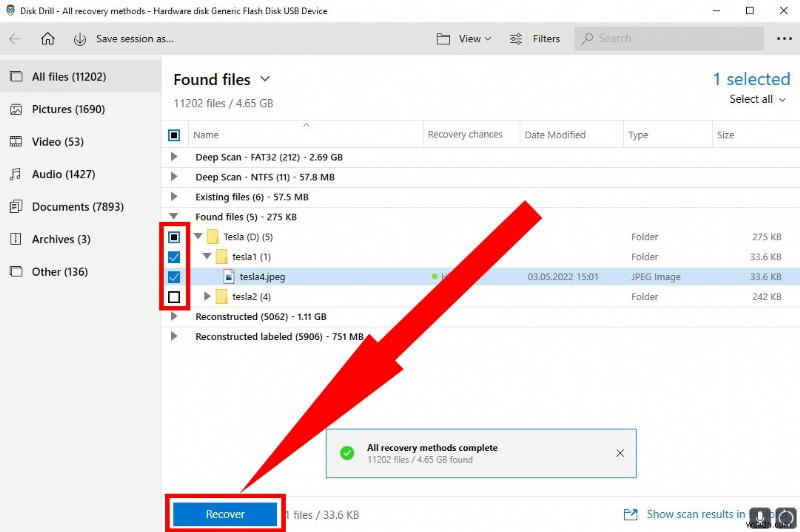Viewport: 800px width, 532px height.
Task: Go back with the left arrow icon
Action: tap(15, 39)
